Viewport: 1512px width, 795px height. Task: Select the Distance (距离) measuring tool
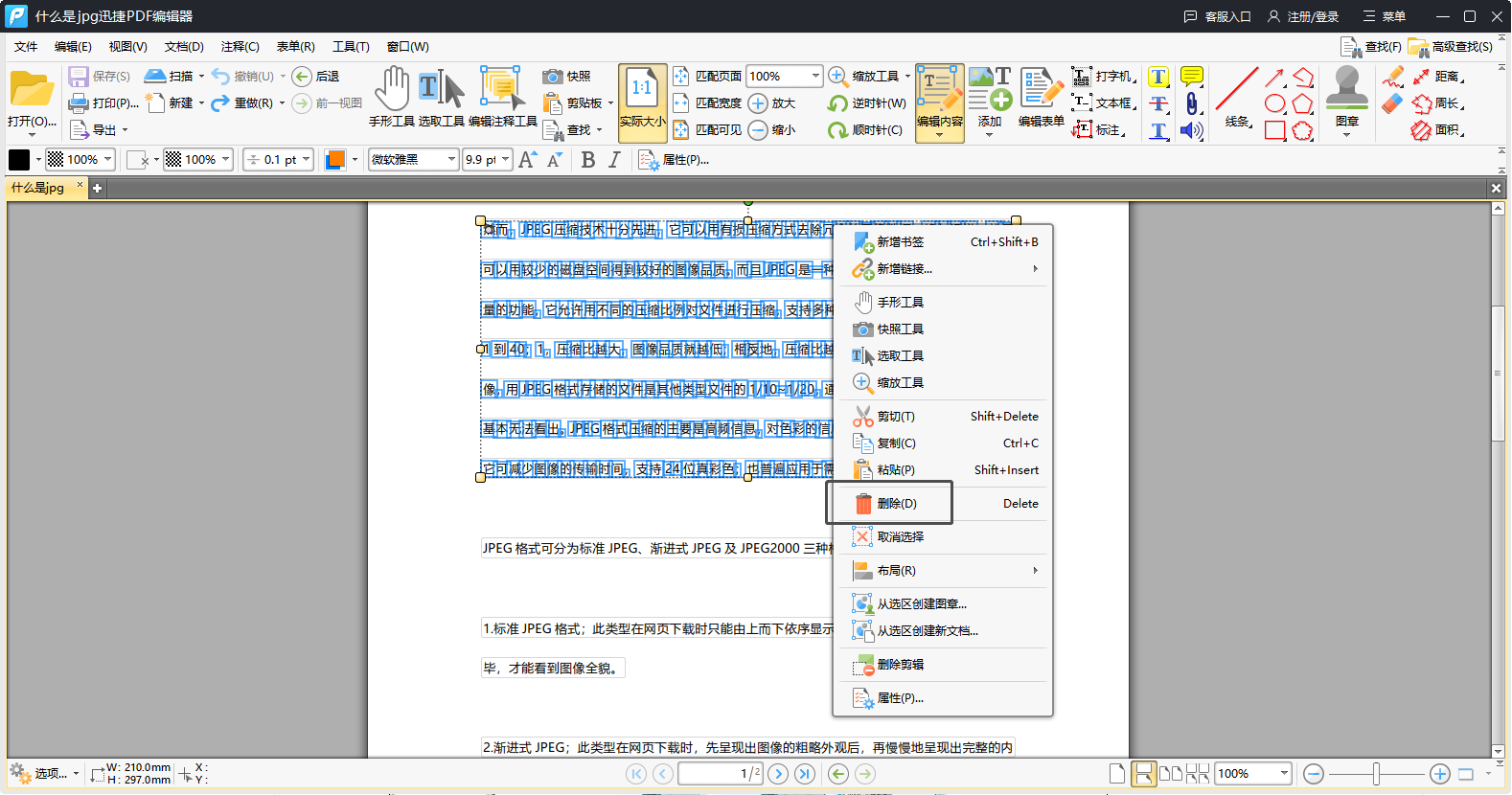point(1436,76)
